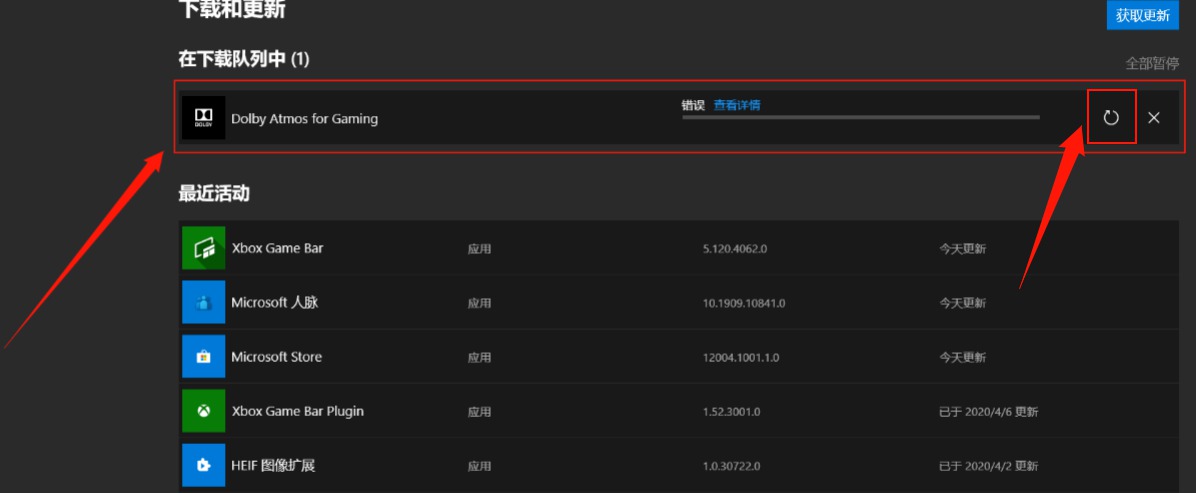This screenshot has width=1196, height=493.
Task: Click 今天更新 in the Microsoft Store row
Action: (x=963, y=357)
